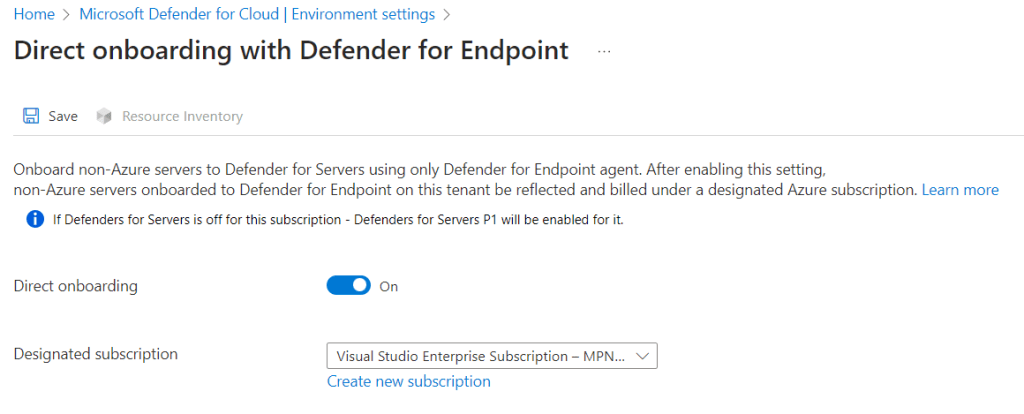Click the Save text in the toolbar
The width and height of the screenshot is (1024, 414).
coord(63,116)
